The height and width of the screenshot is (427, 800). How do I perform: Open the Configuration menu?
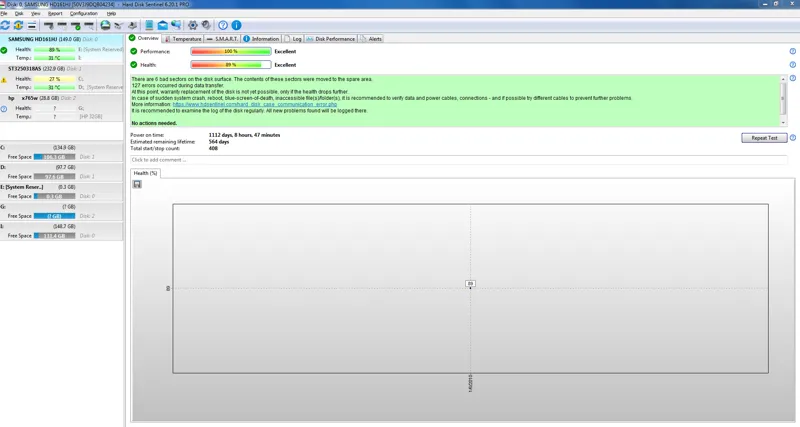(83, 14)
